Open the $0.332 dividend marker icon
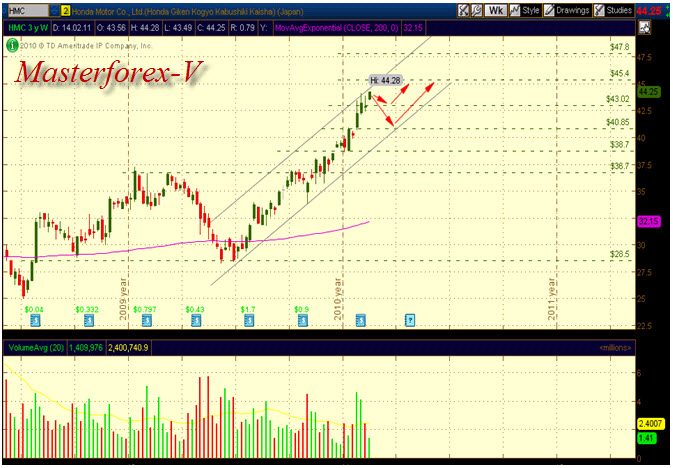 pyautogui.click(x=88, y=320)
